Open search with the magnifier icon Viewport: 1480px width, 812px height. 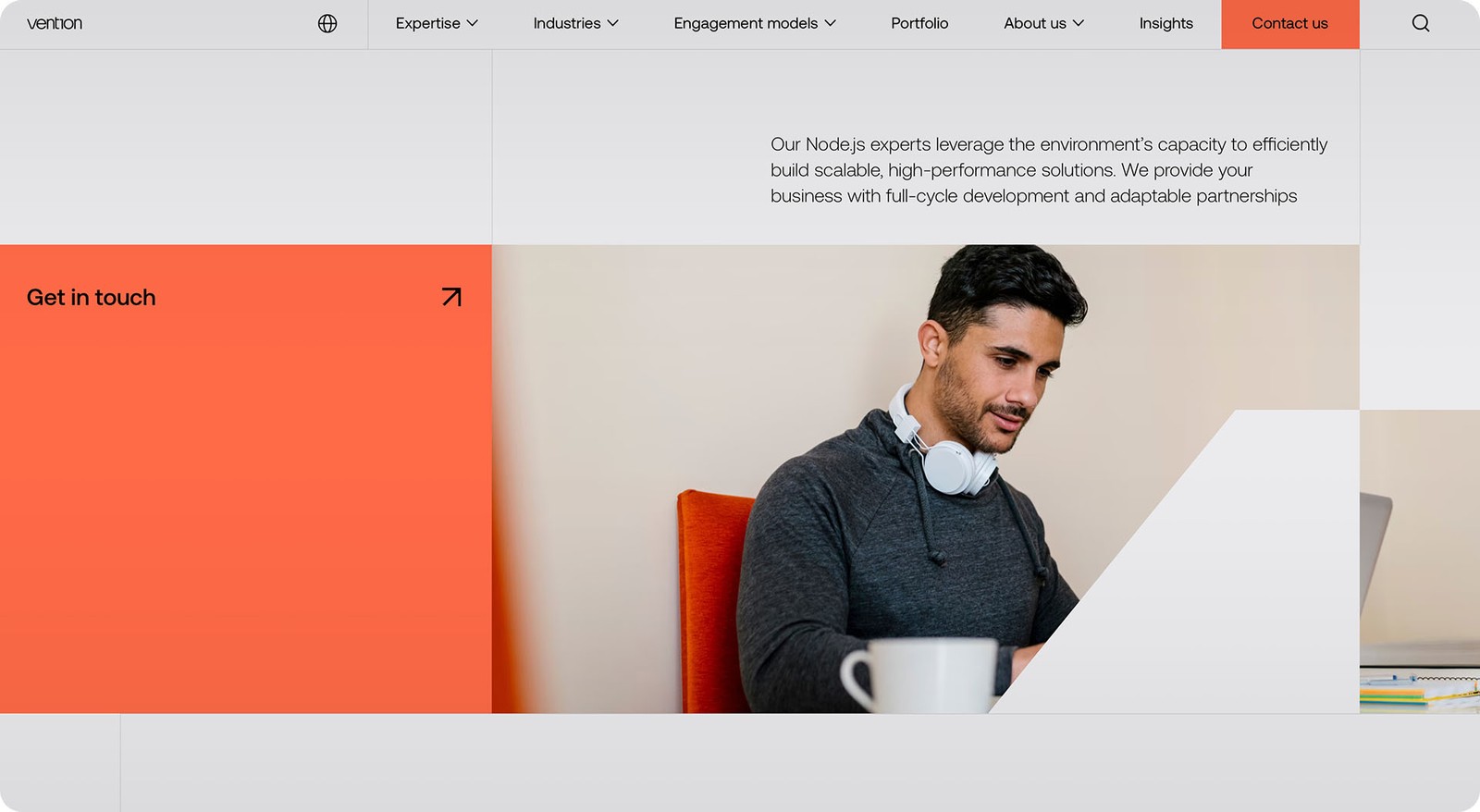click(x=1421, y=23)
